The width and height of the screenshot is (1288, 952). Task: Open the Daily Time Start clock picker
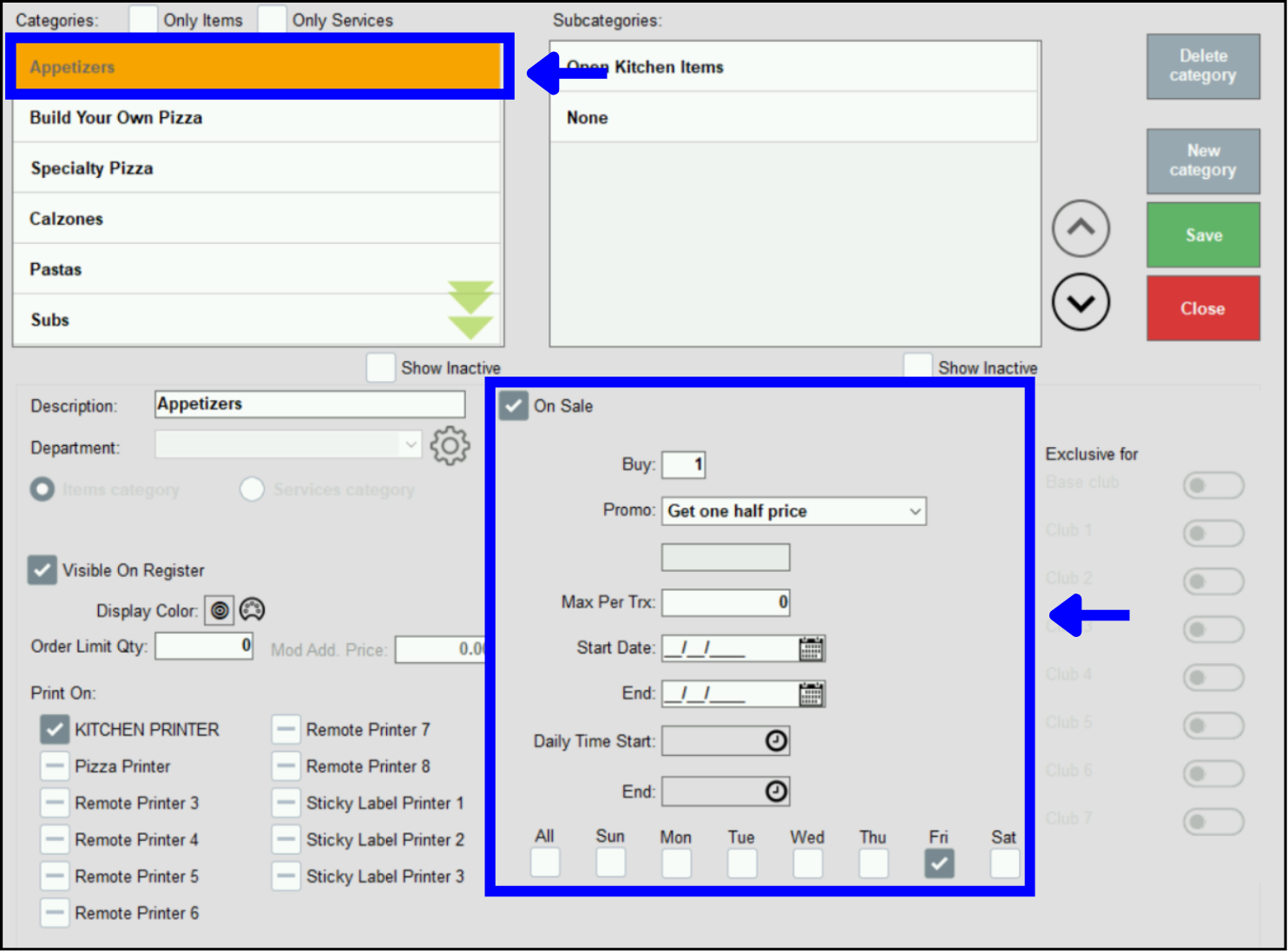tap(776, 740)
